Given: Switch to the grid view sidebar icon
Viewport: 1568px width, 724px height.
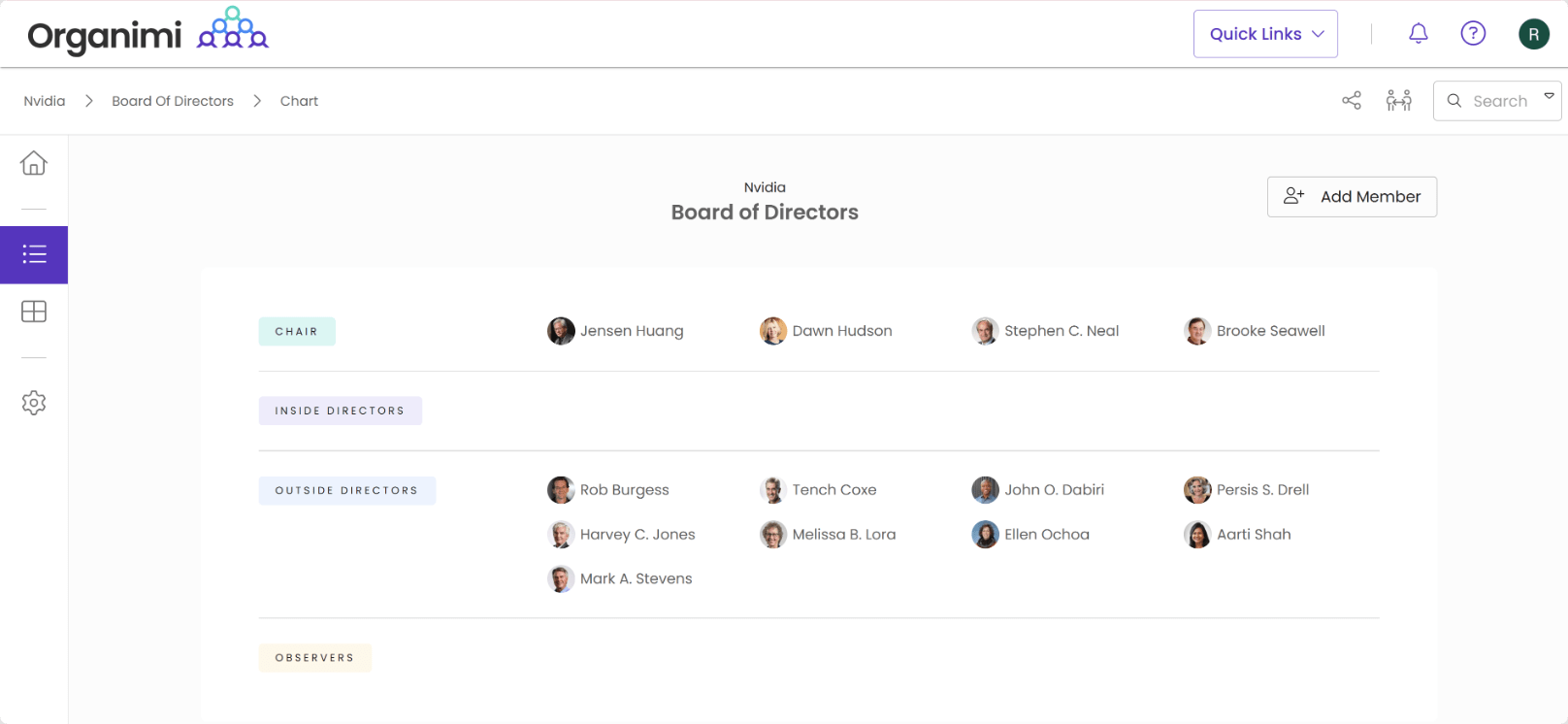Looking at the screenshot, I should point(34,312).
